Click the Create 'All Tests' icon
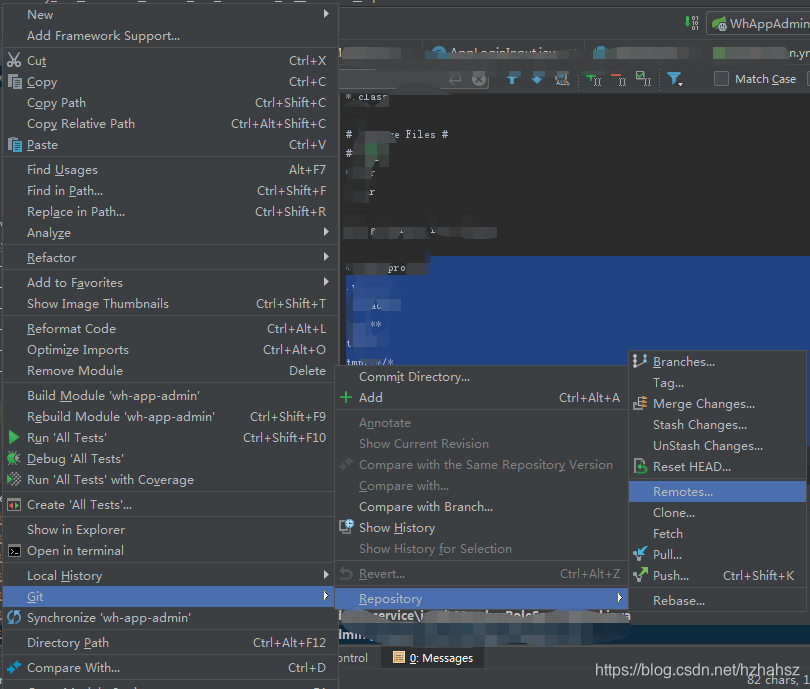Image resolution: width=810 pixels, height=689 pixels. coord(14,505)
